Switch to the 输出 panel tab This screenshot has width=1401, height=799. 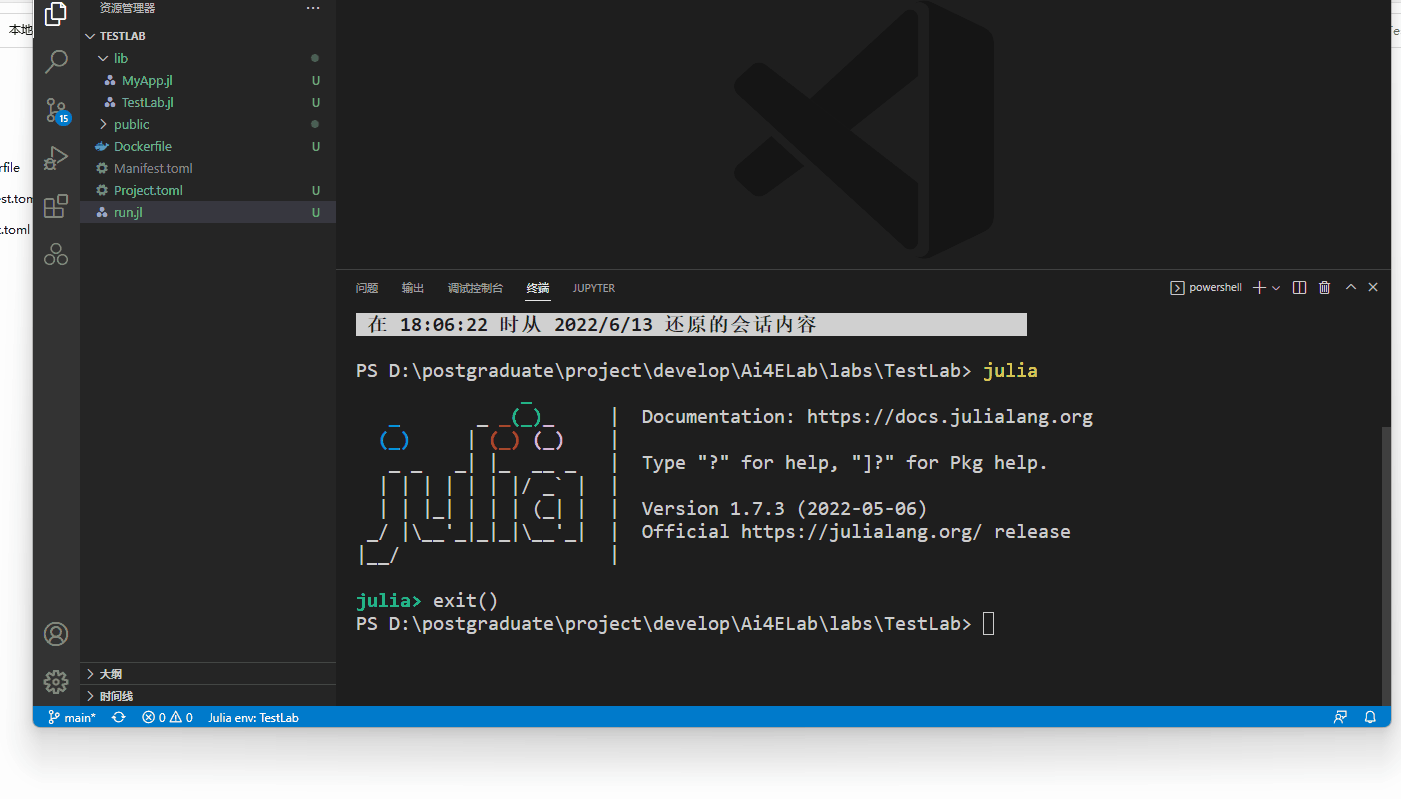[x=413, y=288]
